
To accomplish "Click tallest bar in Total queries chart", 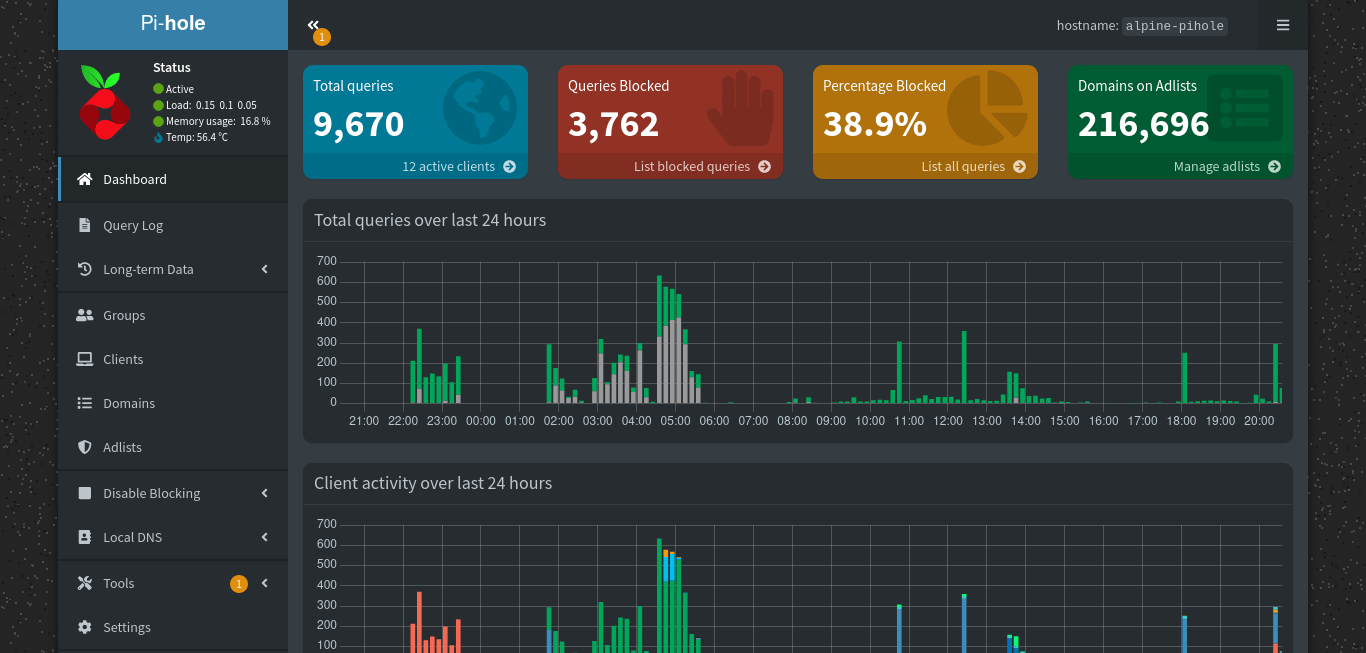I will tap(659, 339).
